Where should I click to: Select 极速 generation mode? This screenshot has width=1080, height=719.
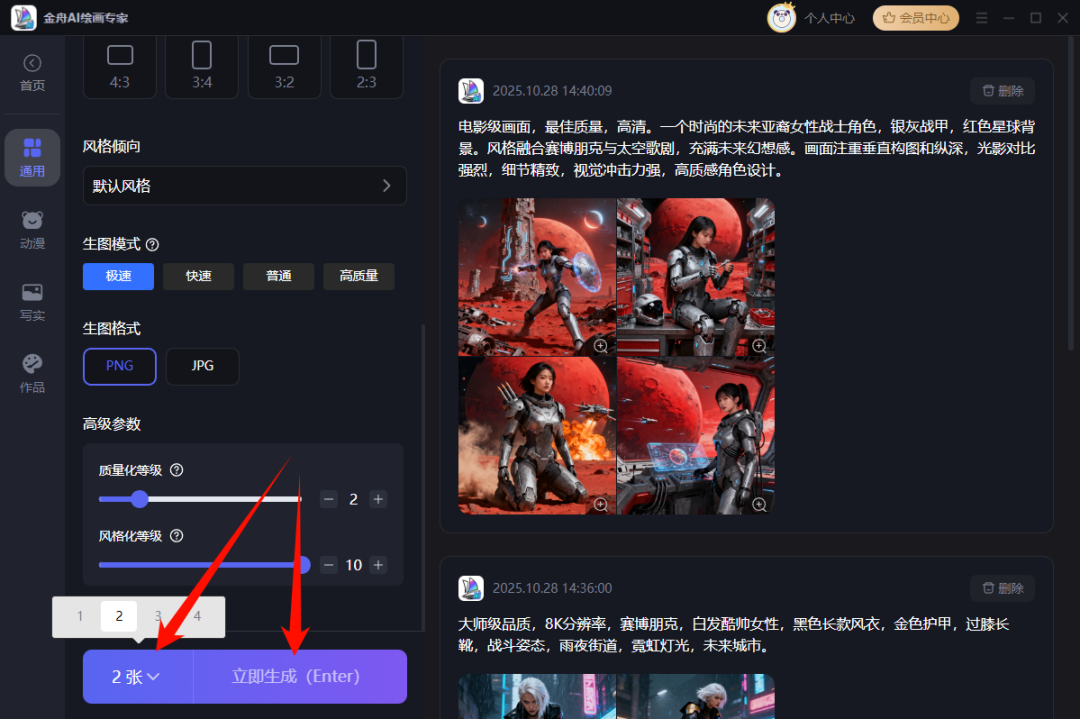(x=118, y=276)
